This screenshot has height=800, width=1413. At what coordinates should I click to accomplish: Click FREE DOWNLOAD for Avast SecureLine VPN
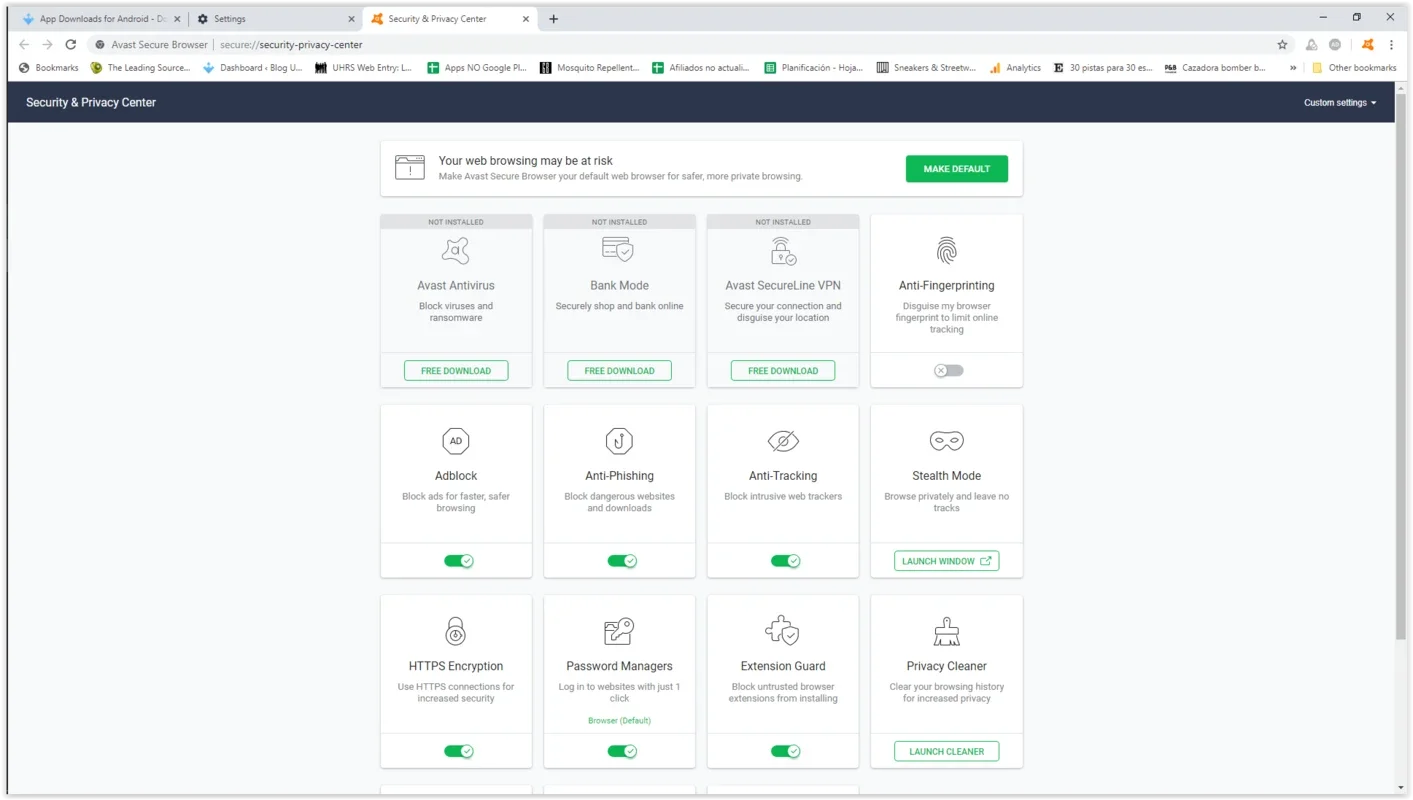click(x=783, y=371)
